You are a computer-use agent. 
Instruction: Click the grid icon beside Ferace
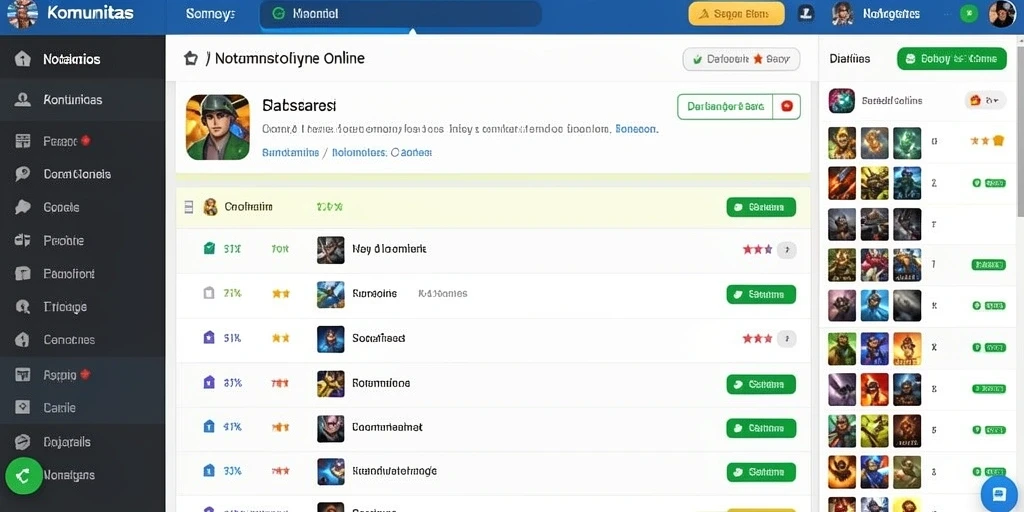click(x=23, y=140)
